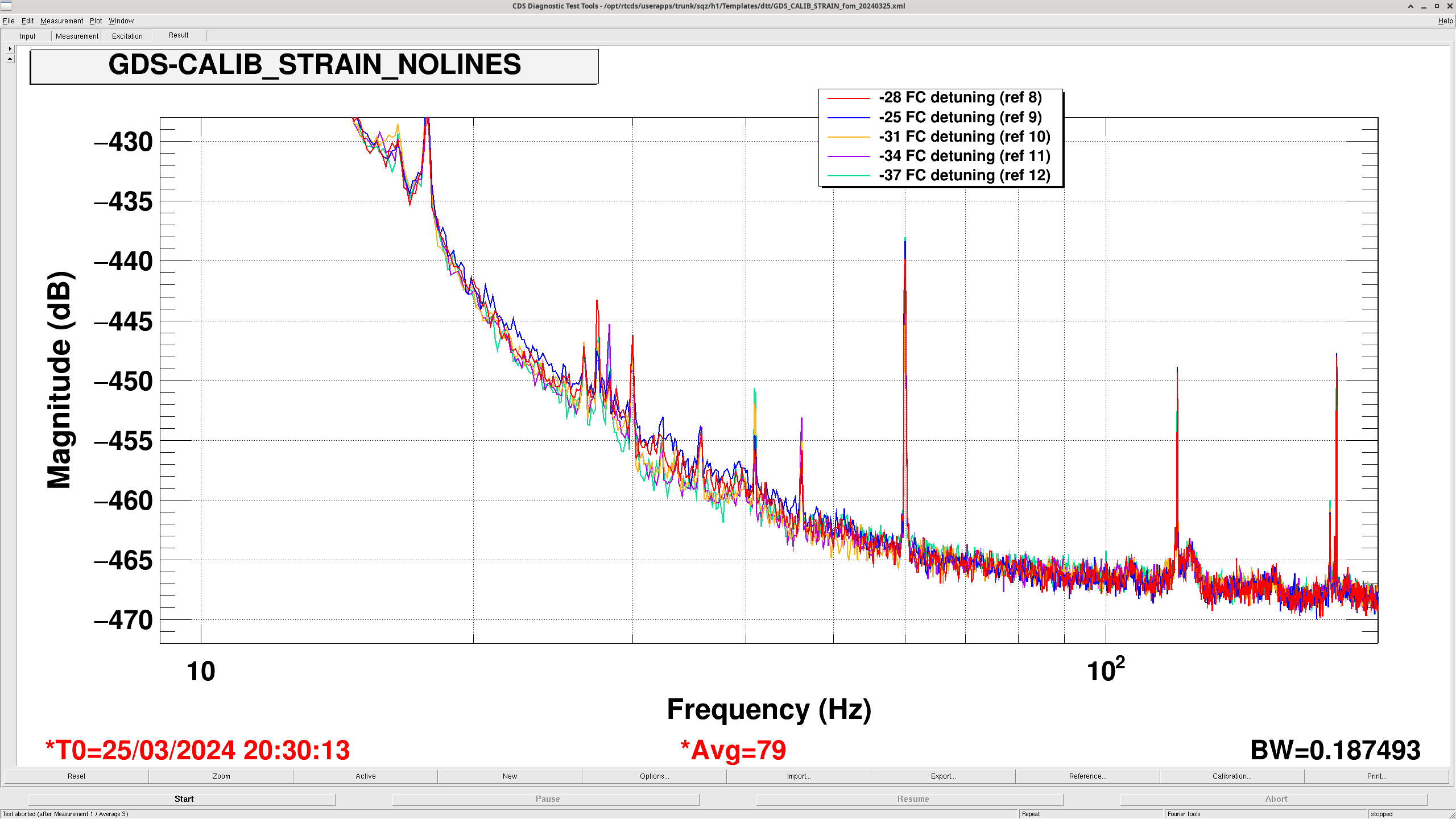Click the Print... button

tap(1376, 776)
